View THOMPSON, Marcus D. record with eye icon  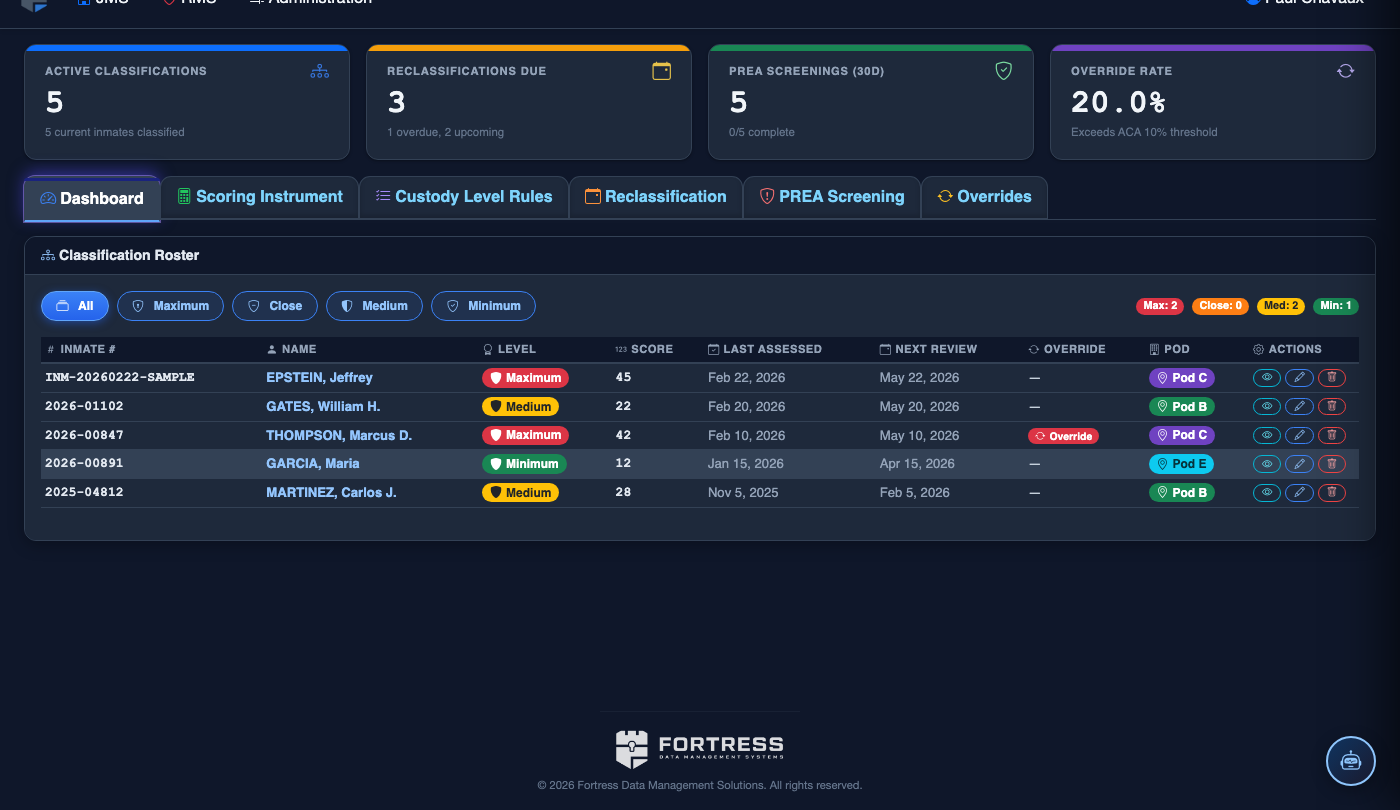tap(1267, 436)
